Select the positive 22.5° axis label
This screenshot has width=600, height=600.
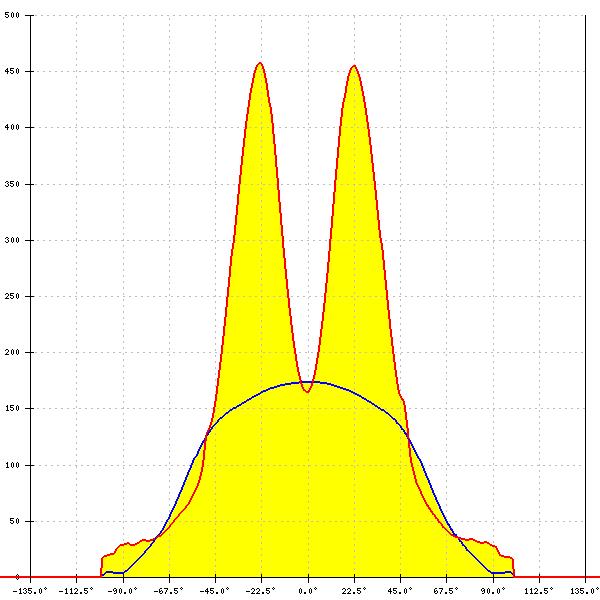tap(354, 591)
